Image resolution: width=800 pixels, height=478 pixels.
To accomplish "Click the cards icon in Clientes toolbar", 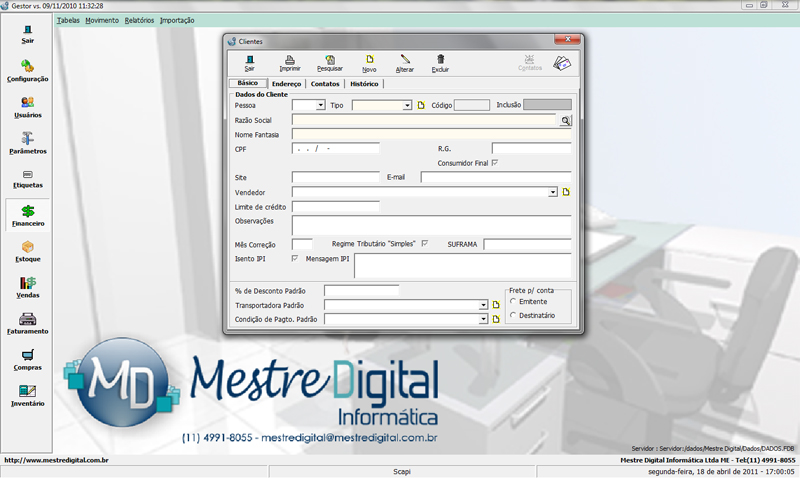I will pos(562,63).
